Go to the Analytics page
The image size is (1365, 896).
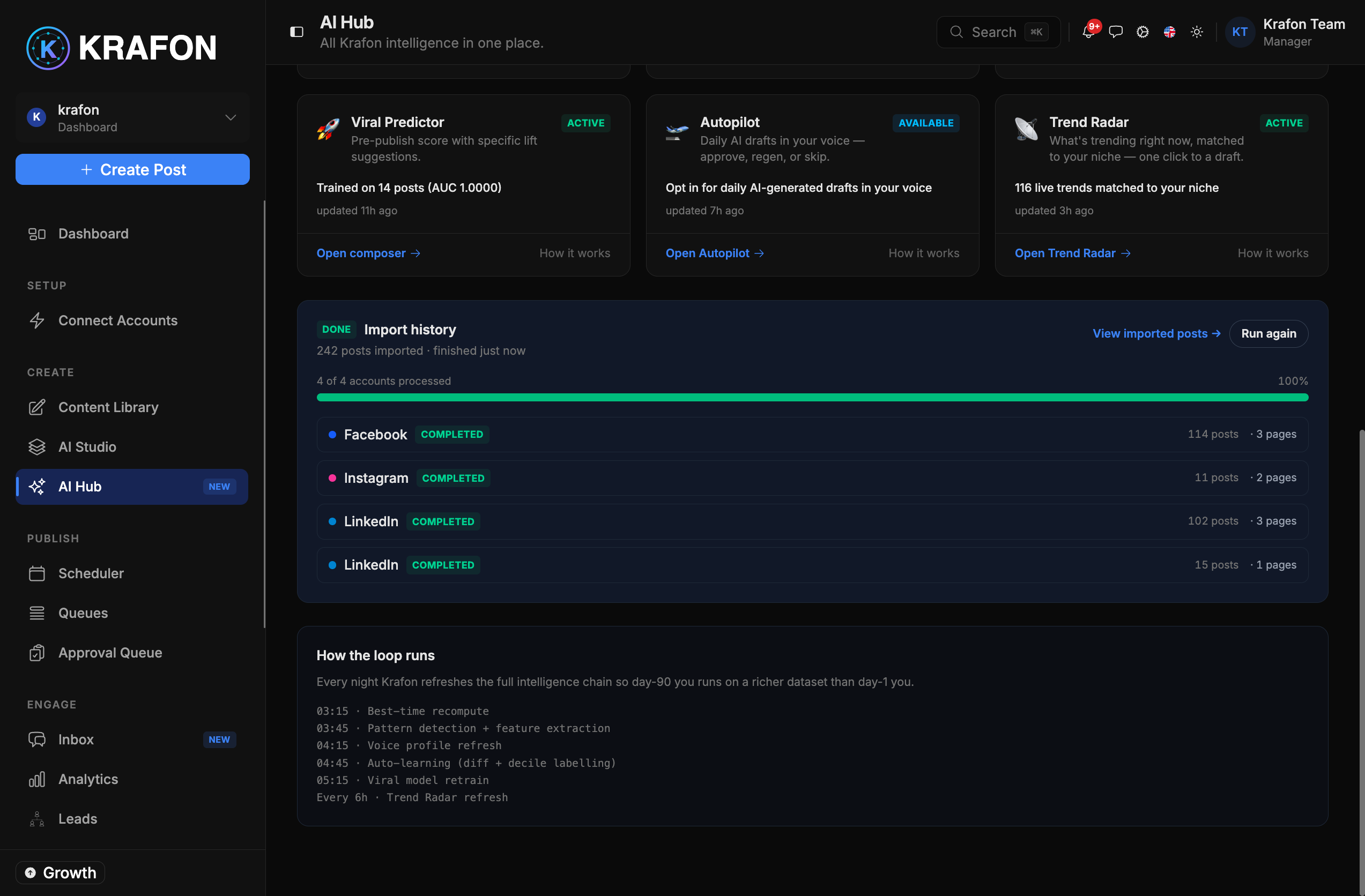(132, 779)
